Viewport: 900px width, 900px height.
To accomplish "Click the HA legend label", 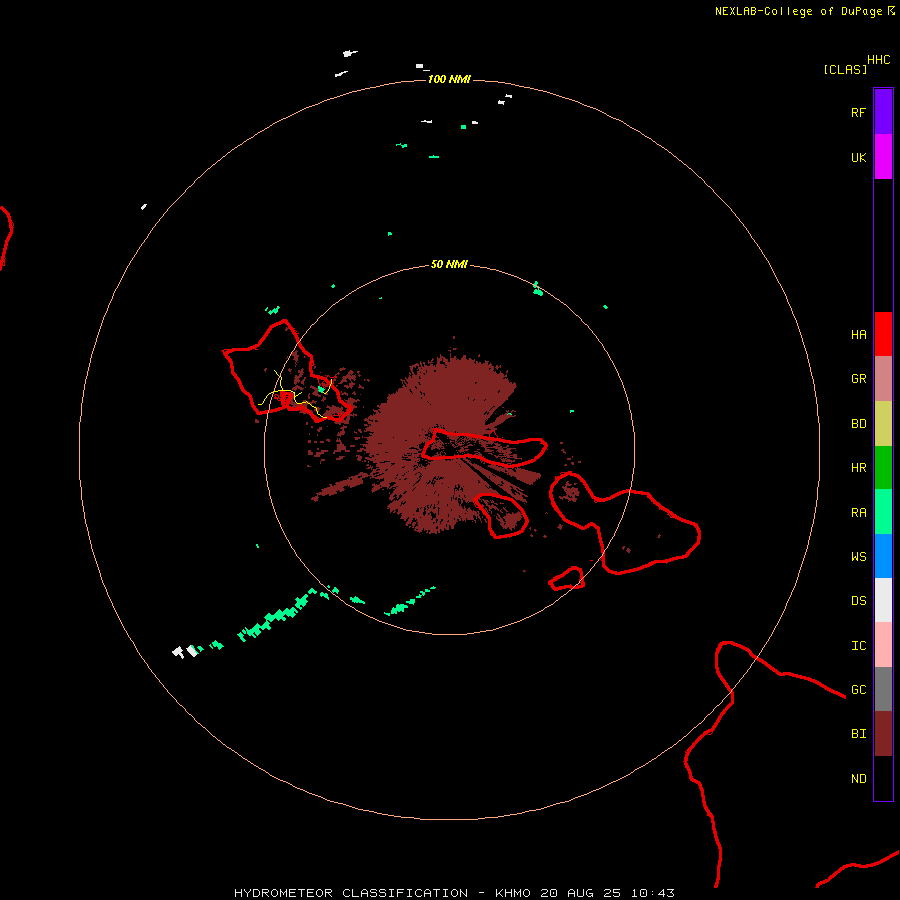I will (x=858, y=335).
